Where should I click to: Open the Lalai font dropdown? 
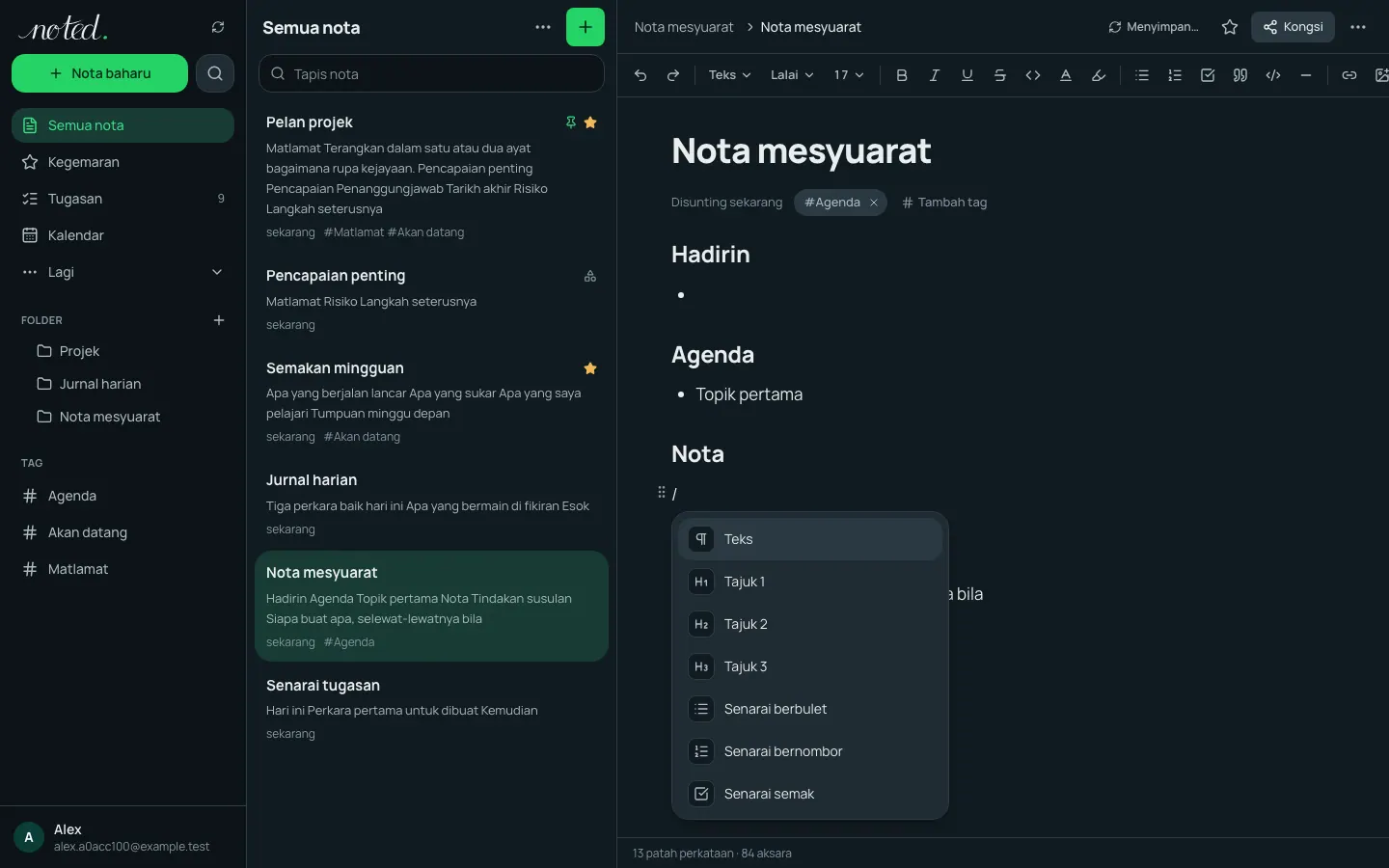[x=792, y=75]
